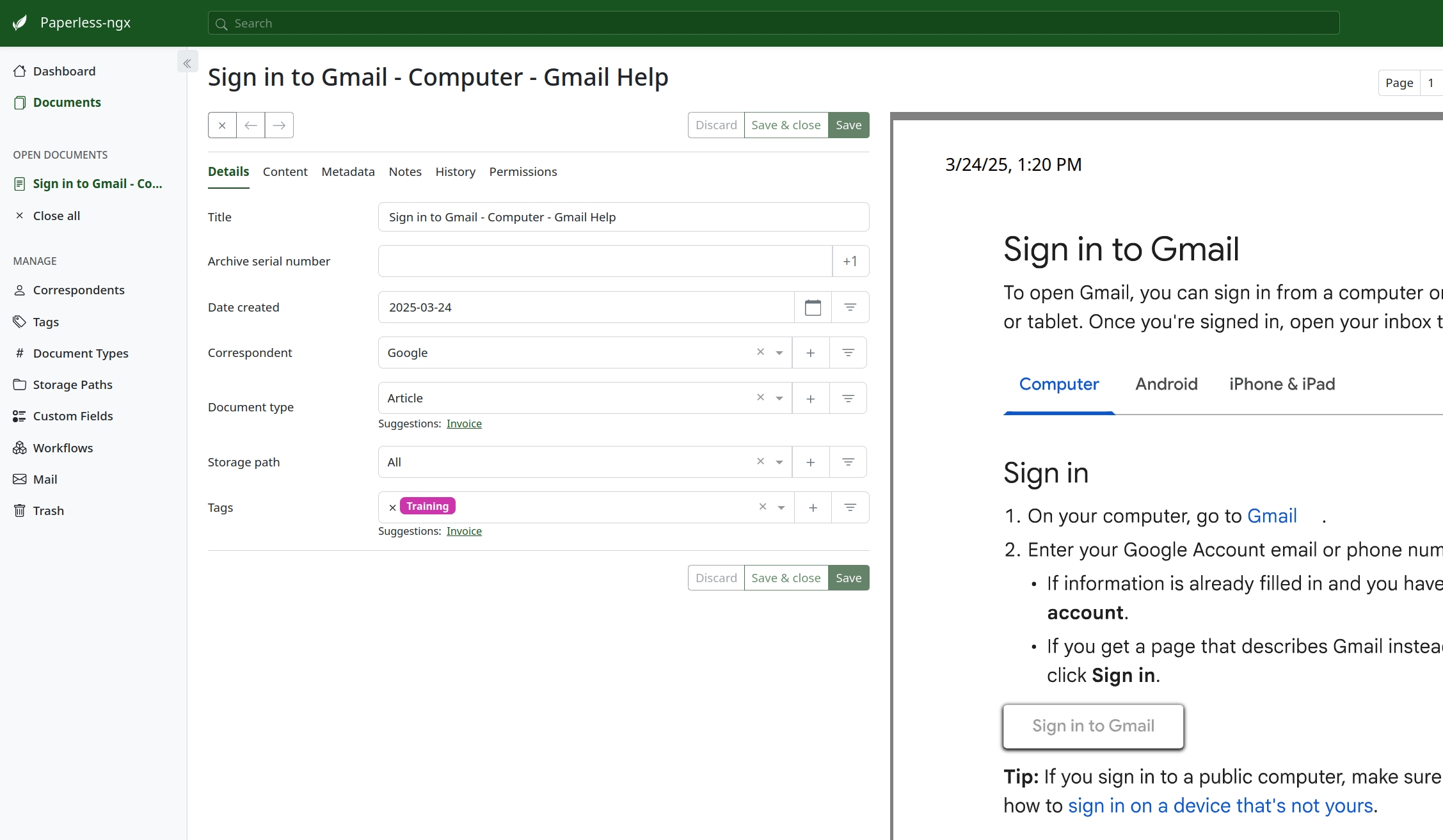Filter documents by Article document type
The image size is (1443, 840).
click(x=849, y=398)
